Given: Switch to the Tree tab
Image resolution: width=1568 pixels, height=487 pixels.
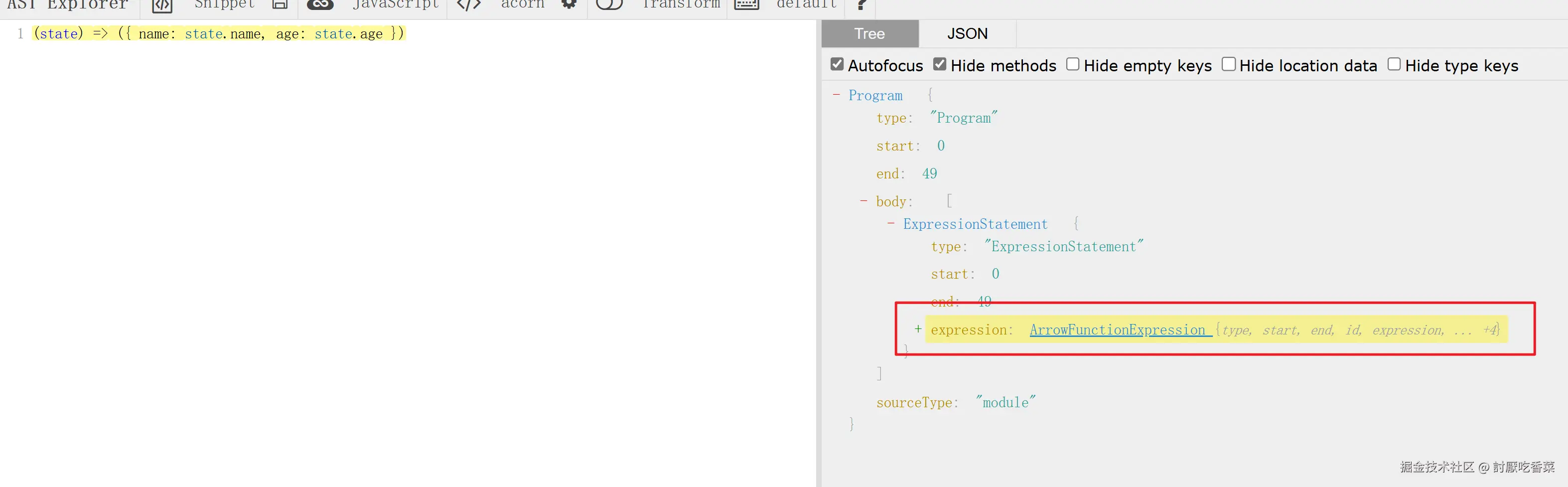Looking at the screenshot, I should tap(870, 33).
